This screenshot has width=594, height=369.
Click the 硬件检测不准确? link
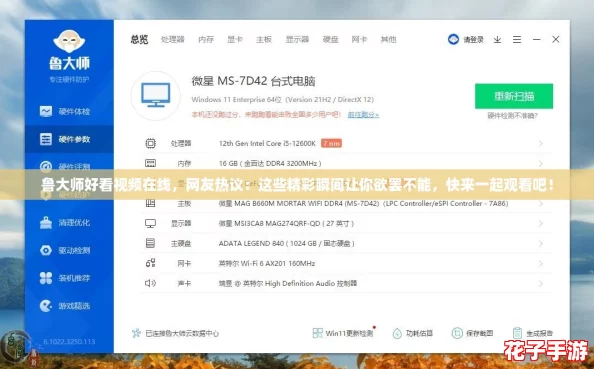coord(513,116)
